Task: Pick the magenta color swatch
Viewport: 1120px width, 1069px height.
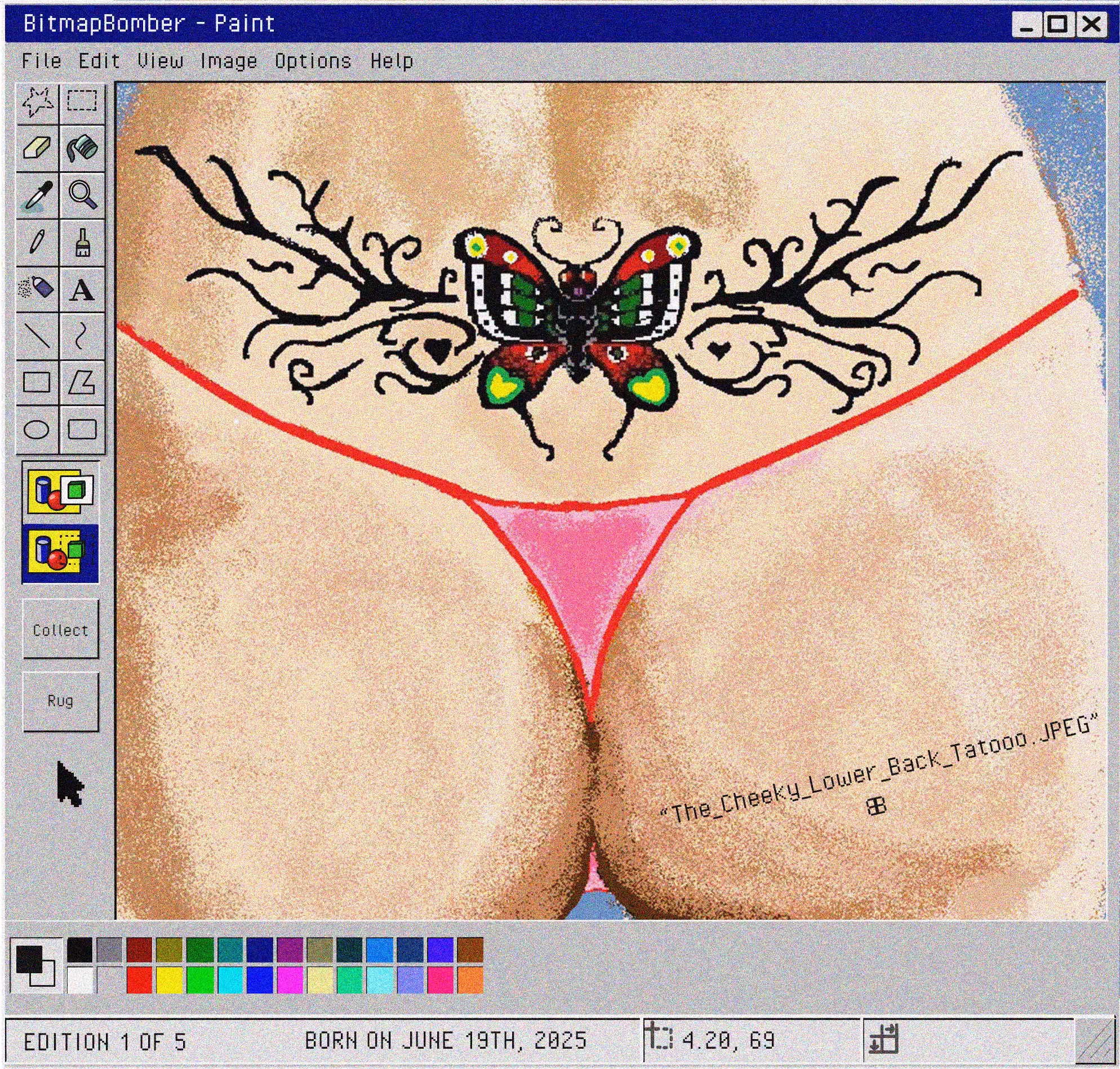Action: click(290, 979)
